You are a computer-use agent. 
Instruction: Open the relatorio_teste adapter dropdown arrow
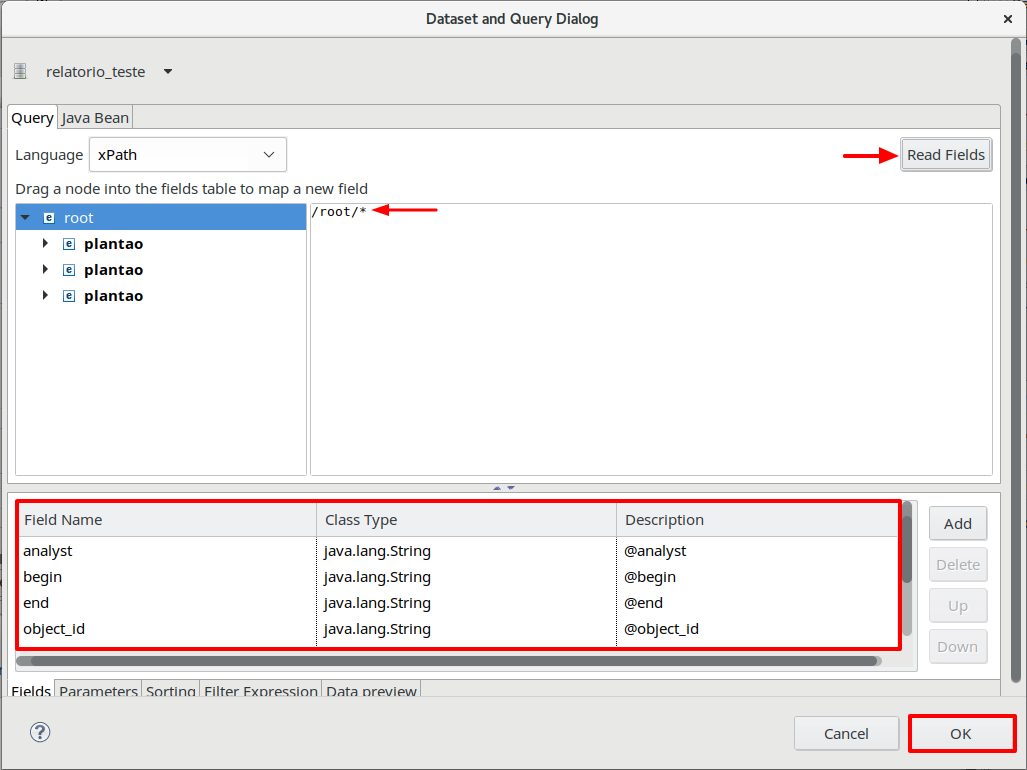(x=168, y=71)
